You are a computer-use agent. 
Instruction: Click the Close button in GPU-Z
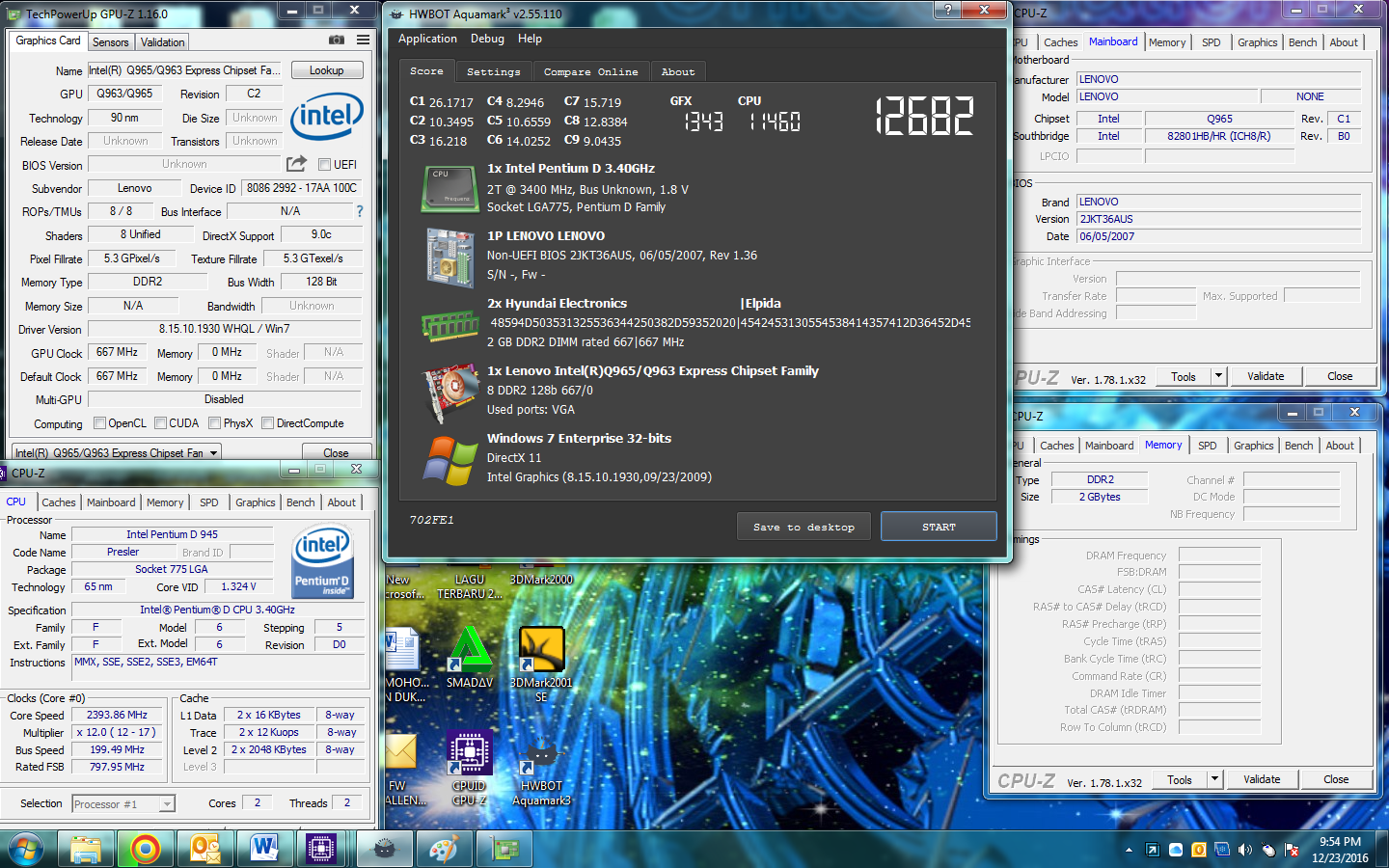(336, 452)
